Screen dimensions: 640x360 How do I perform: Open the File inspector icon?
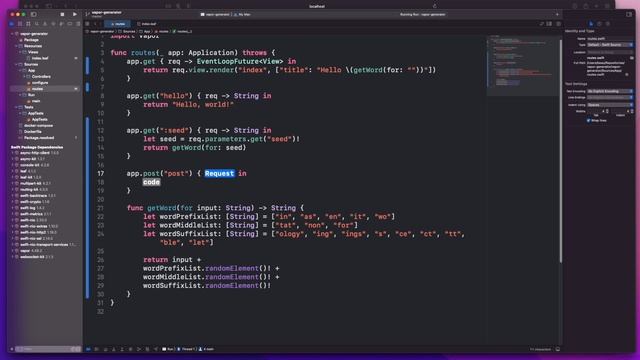(x=591, y=24)
